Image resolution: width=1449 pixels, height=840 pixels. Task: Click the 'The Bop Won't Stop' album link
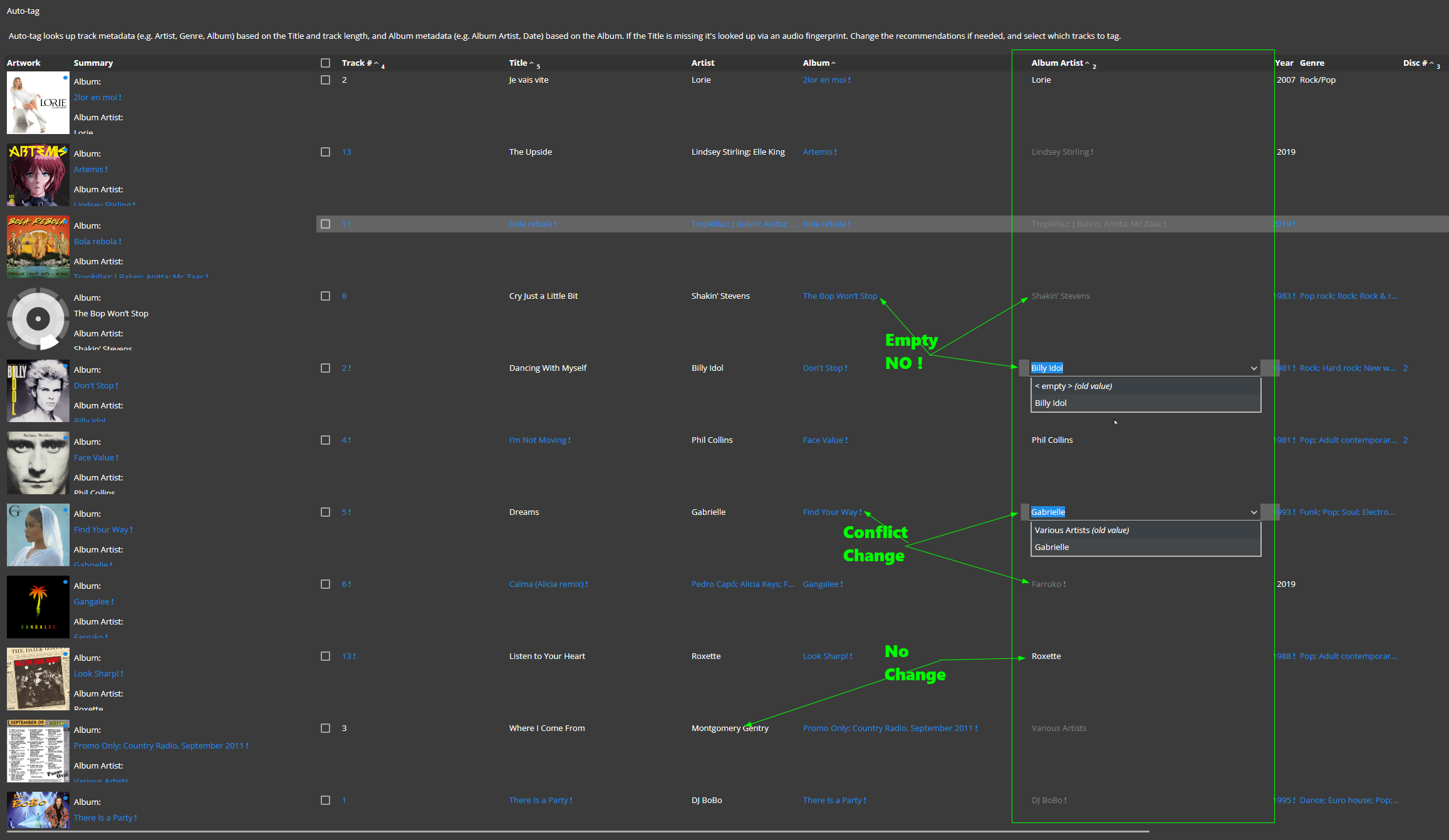point(839,296)
